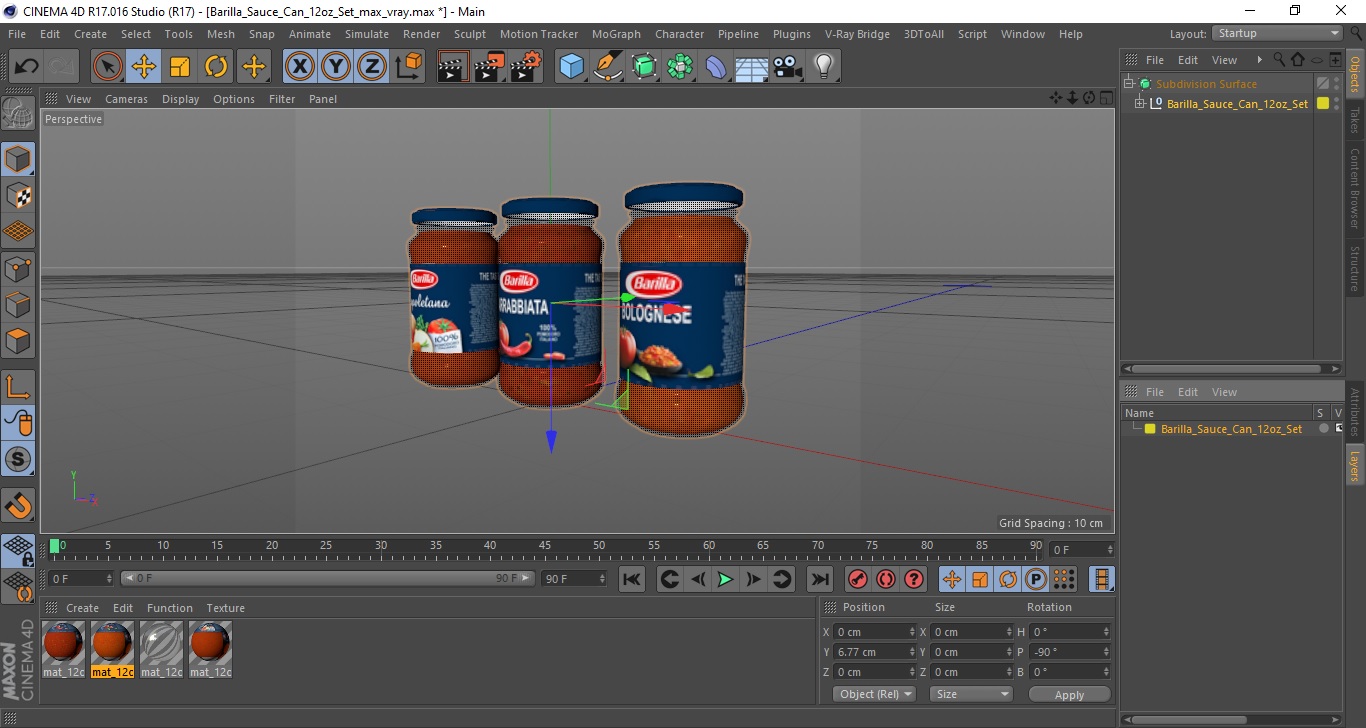Add a Cube primitive object
This screenshot has width=1366, height=728.
pyautogui.click(x=571, y=67)
